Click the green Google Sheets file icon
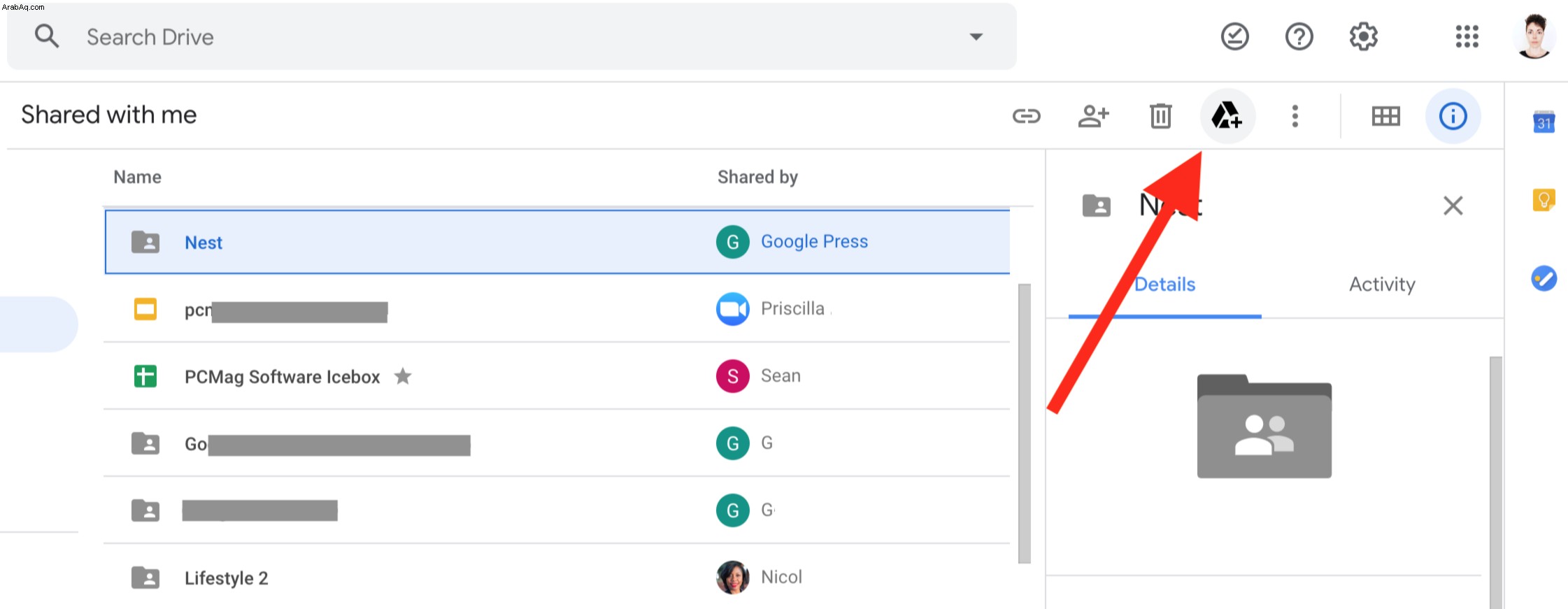Image resolution: width=1568 pixels, height=609 pixels. tap(145, 376)
